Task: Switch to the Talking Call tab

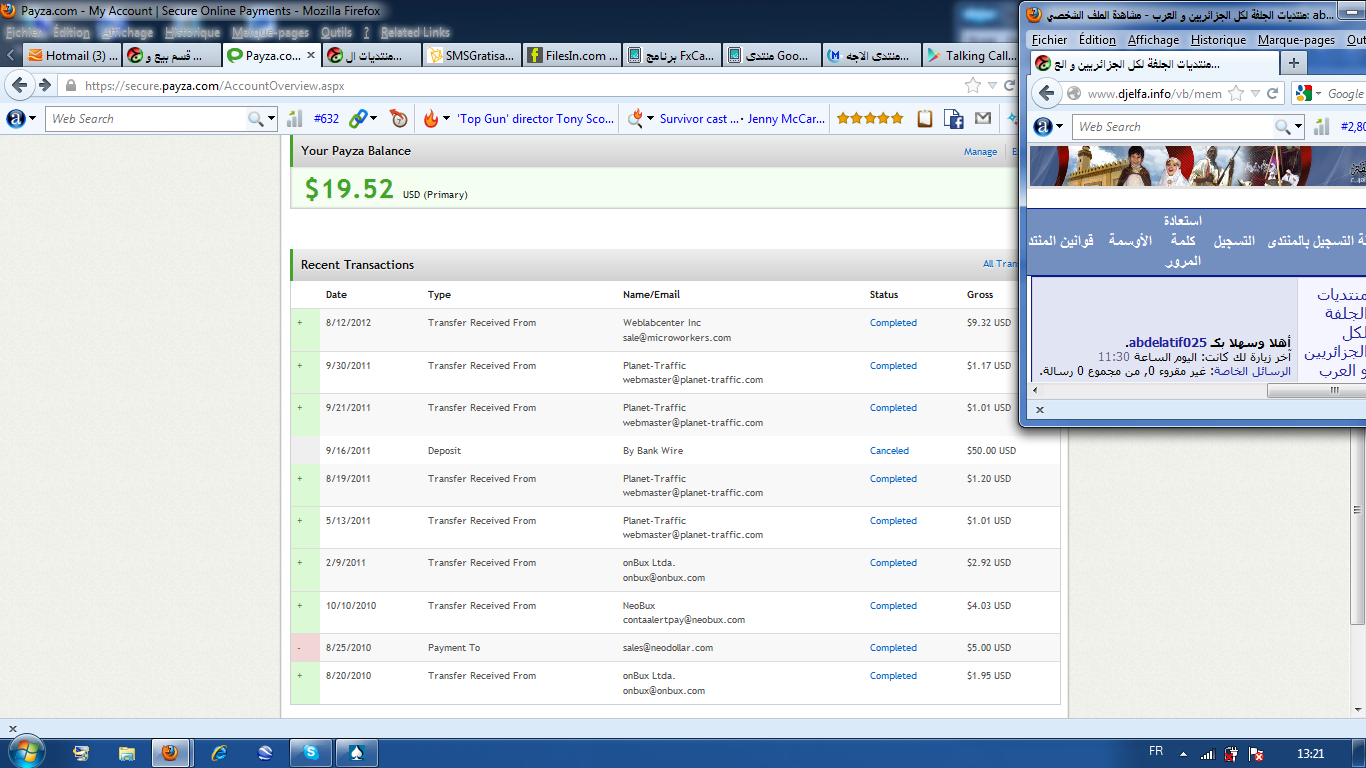Action: click(969, 56)
